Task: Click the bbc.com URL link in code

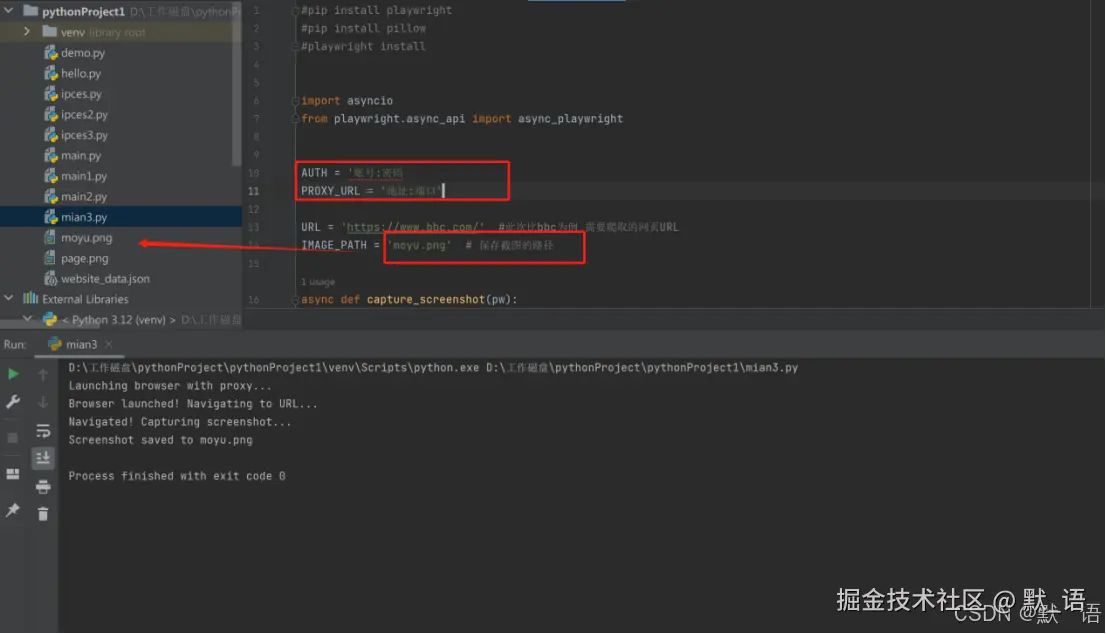Action: (413, 227)
